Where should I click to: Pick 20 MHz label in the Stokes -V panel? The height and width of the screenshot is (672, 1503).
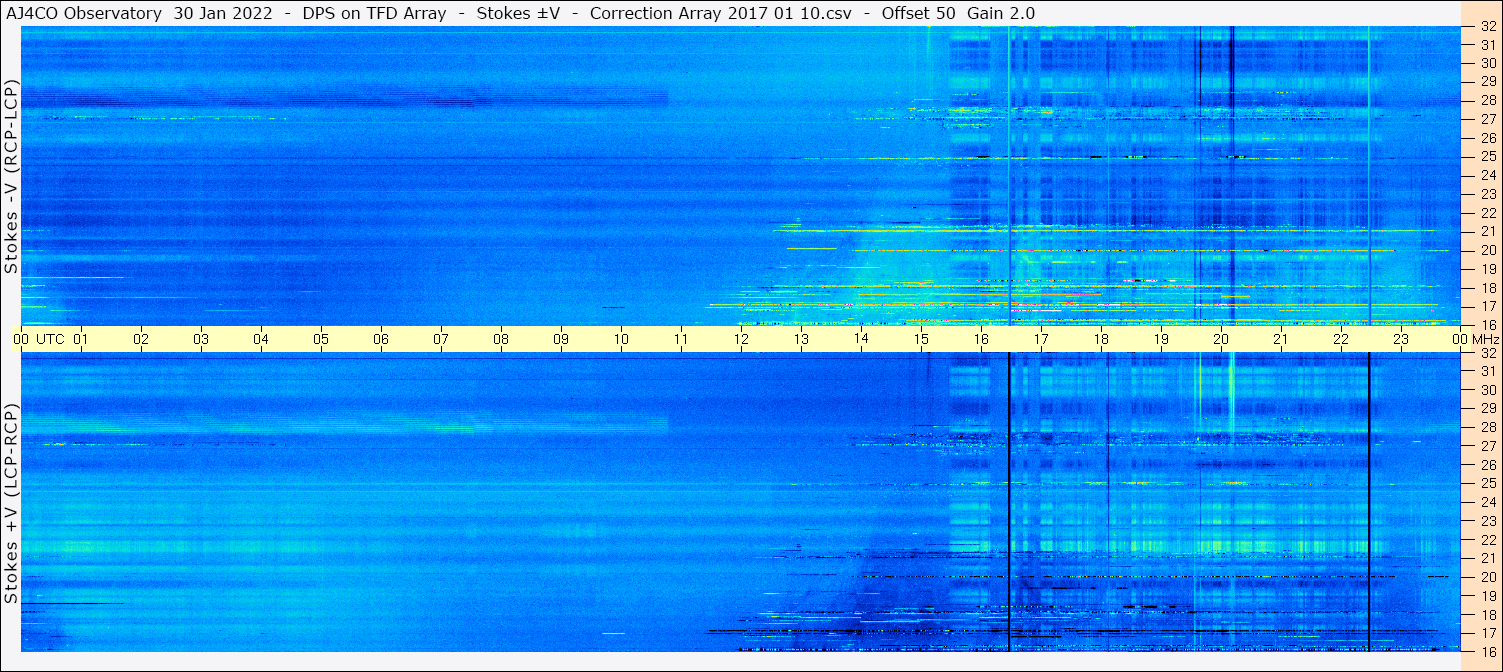[1487, 250]
